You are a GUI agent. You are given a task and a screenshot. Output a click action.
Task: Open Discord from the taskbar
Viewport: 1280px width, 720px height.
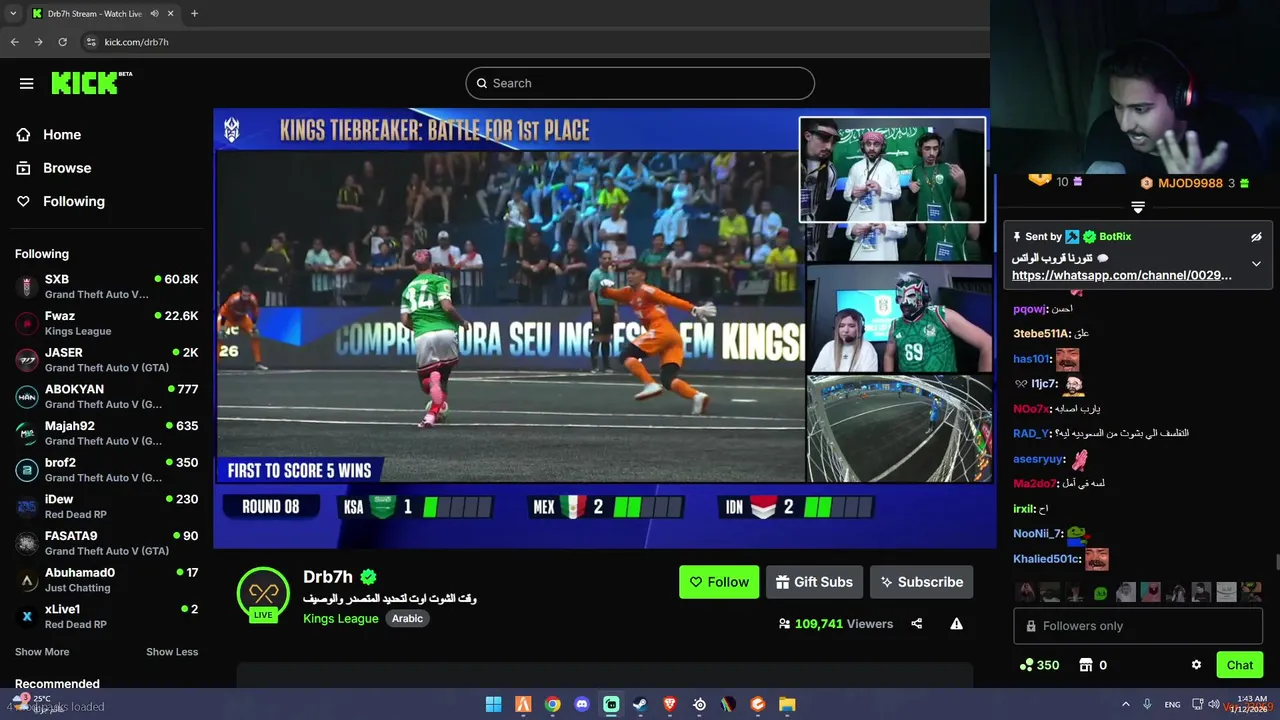[x=582, y=705]
